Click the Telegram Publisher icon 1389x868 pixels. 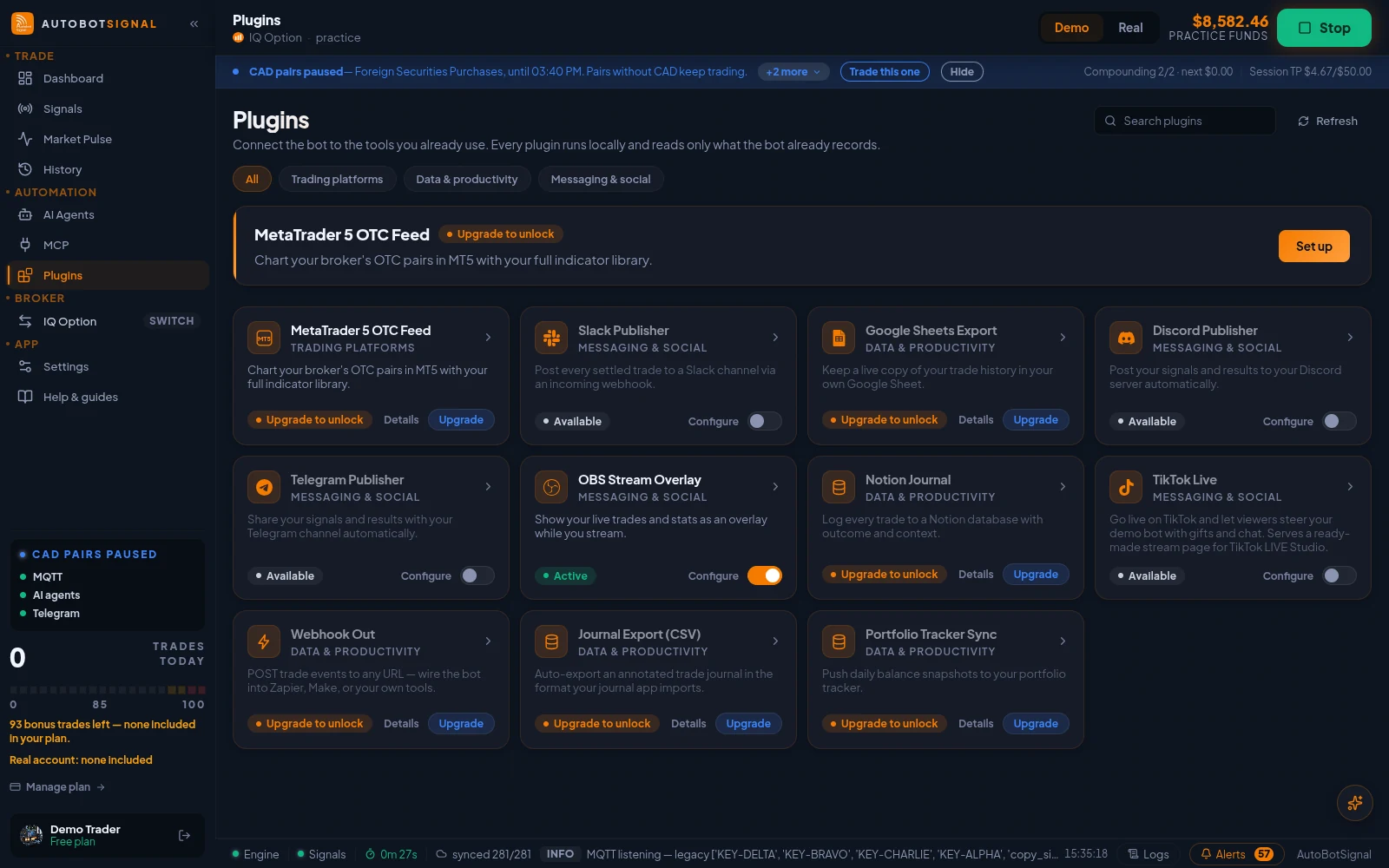pyautogui.click(x=264, y=487)
